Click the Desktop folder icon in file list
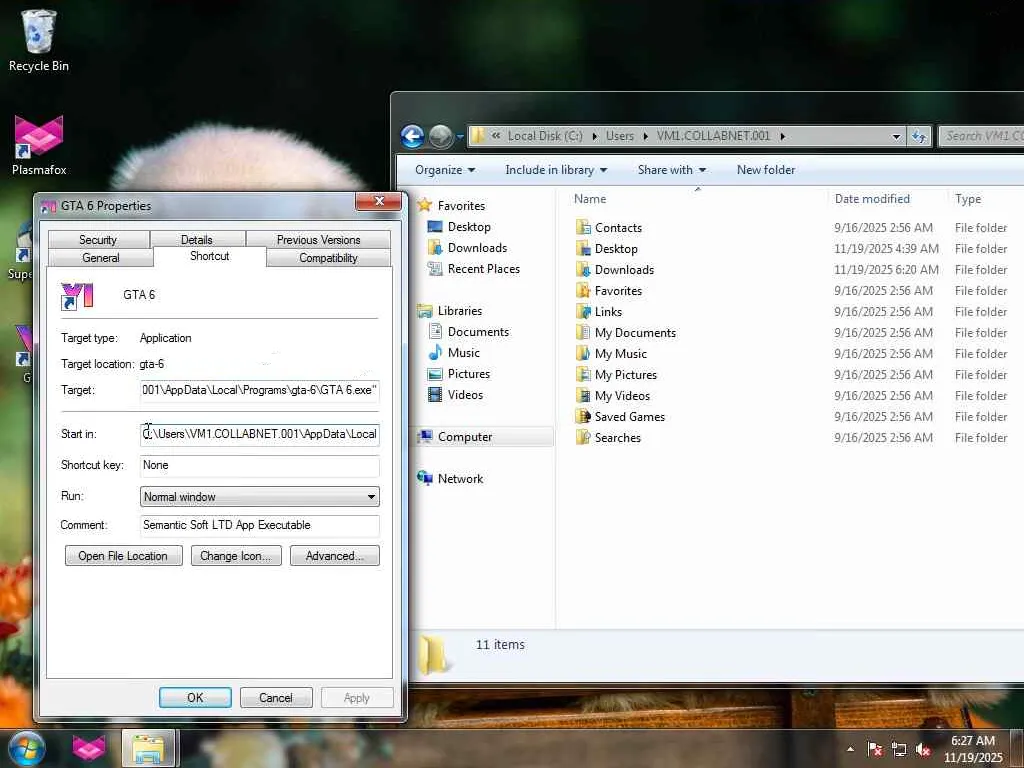Screen dimensions: 1024x768 tap(583, 248)
